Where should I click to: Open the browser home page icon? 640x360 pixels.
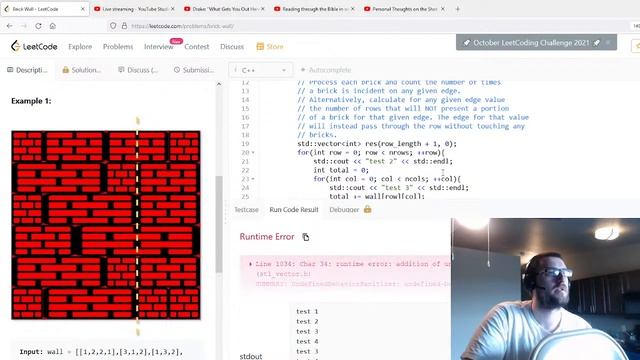click(x=53, y=26)
